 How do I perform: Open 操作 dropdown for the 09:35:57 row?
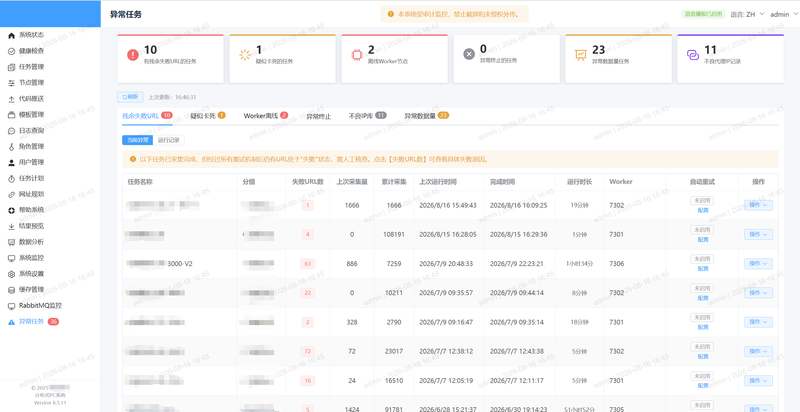pos(758,293)
